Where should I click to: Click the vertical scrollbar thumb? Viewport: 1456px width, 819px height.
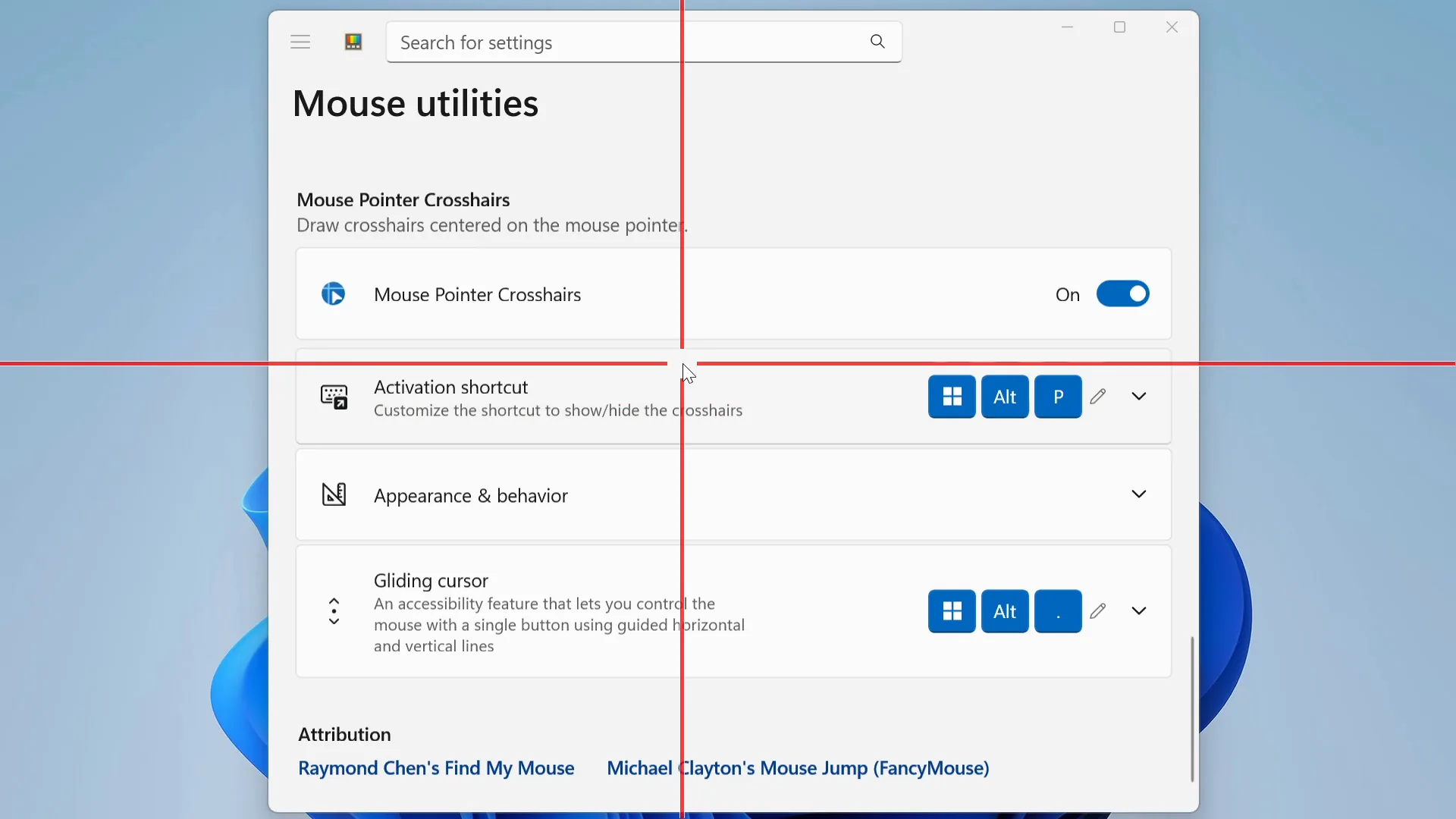(1192, 709)
